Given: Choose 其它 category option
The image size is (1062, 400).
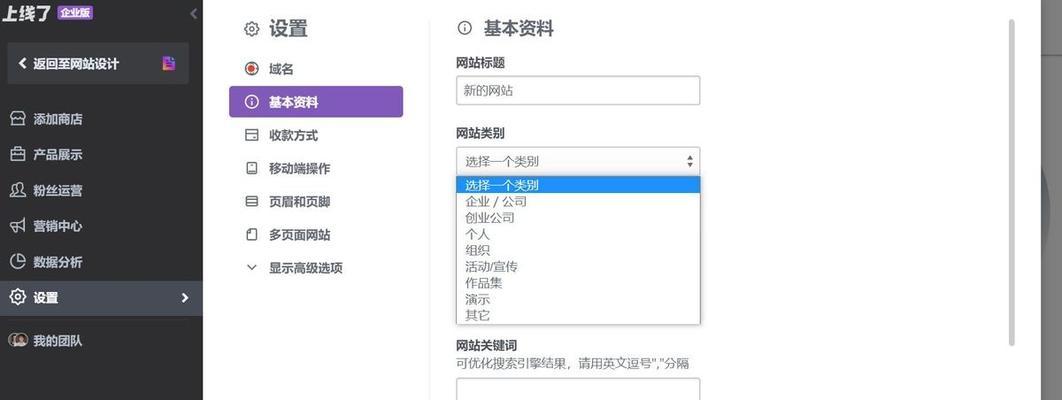Looking at the screenshot, I should pos(578,315).
